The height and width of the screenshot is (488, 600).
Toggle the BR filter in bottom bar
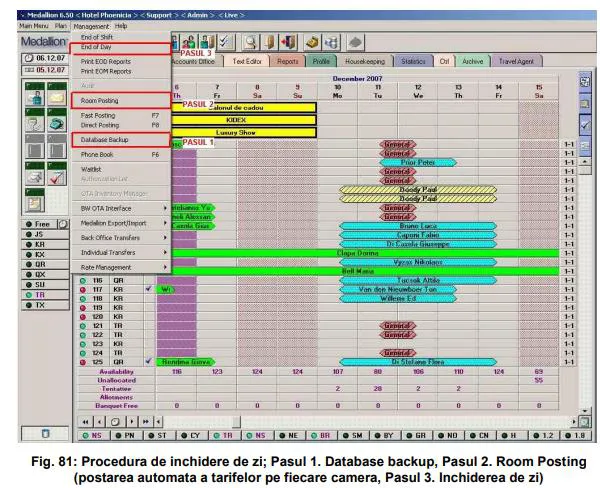click(x=321, y=436)
